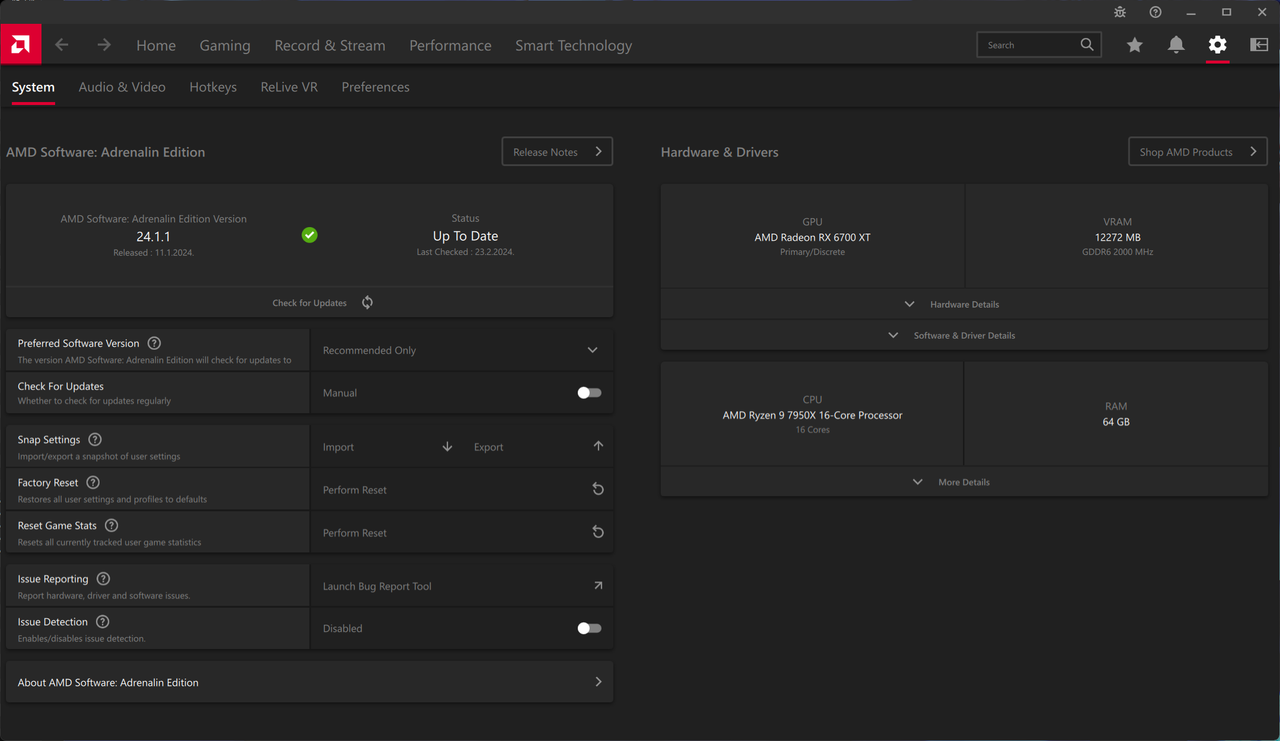This screenshot has width=1280, height=741.
Task: Toggle the sidebar panel icon
Action: (x=1259, y=45)
